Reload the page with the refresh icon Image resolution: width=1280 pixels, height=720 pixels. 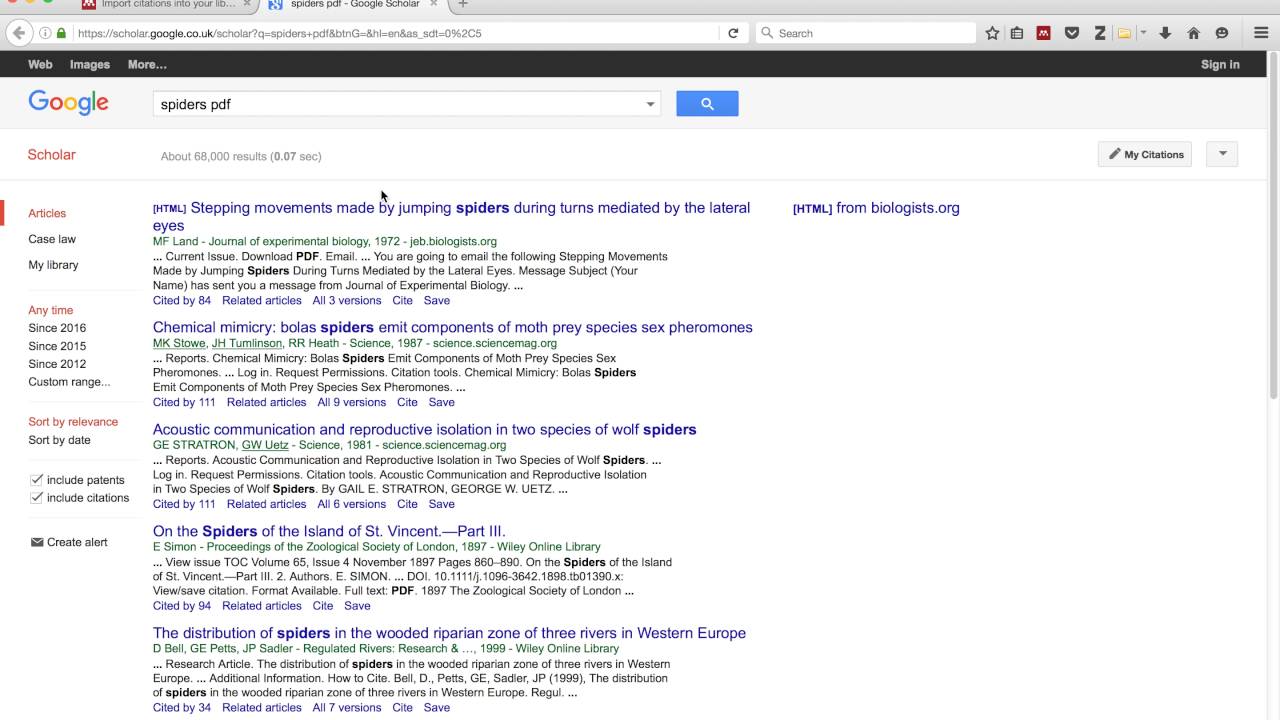point(733,33)
